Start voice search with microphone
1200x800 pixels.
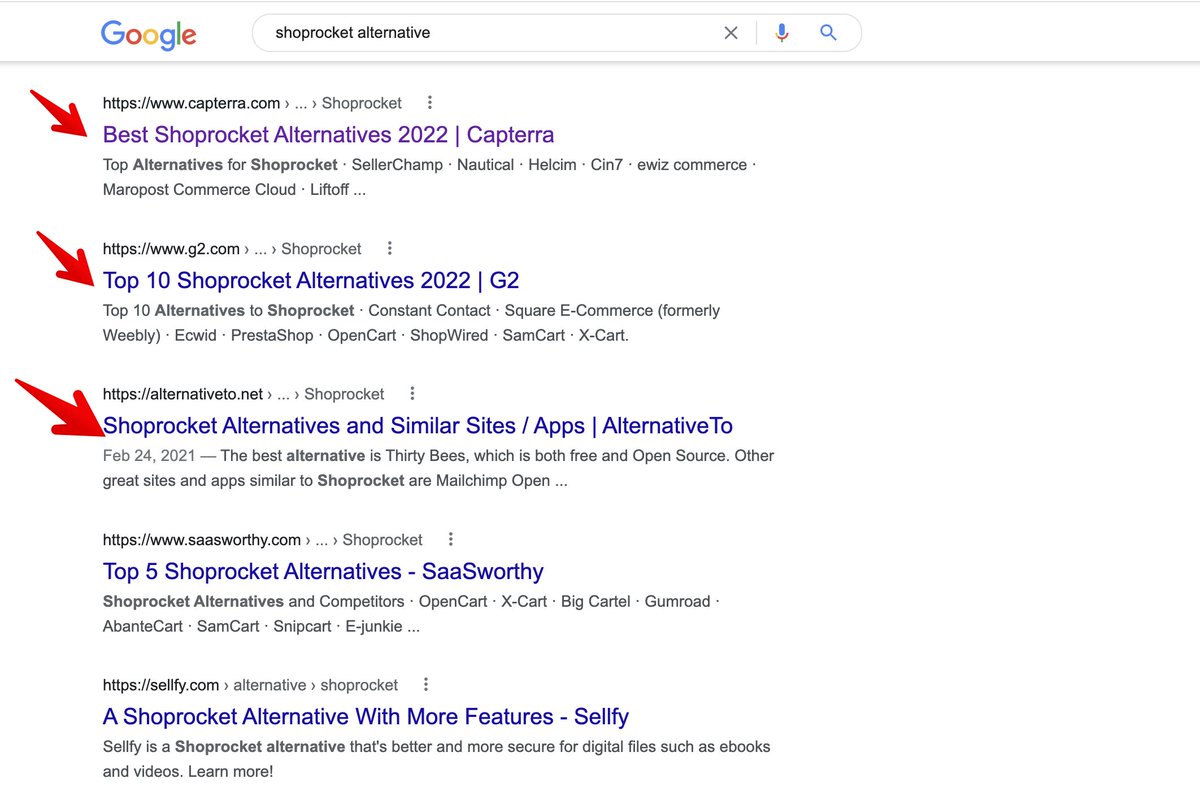(x=782, y=33)
